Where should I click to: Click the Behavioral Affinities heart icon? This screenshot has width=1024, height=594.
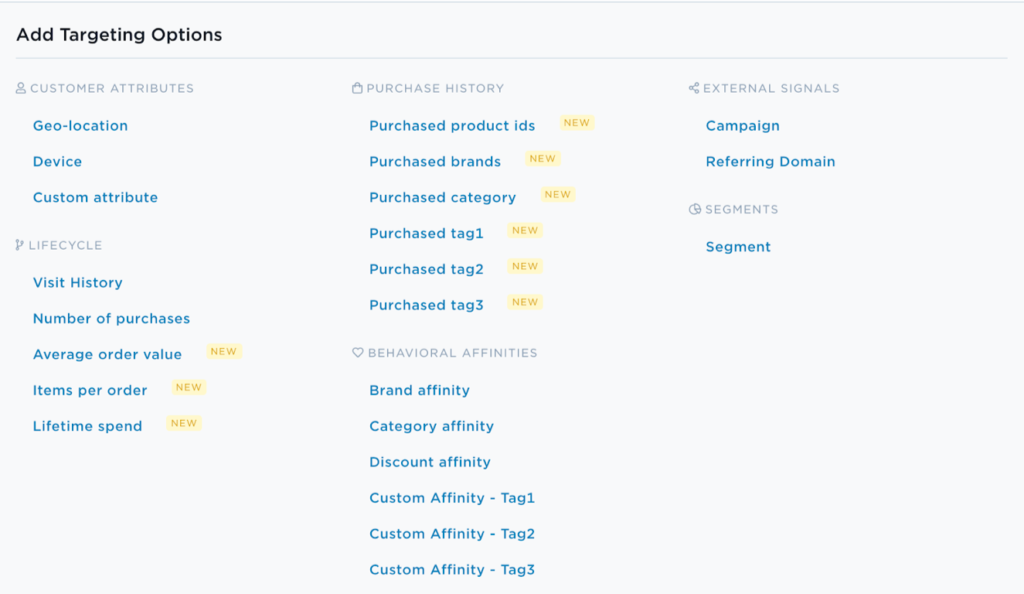(x=358, y=352)
